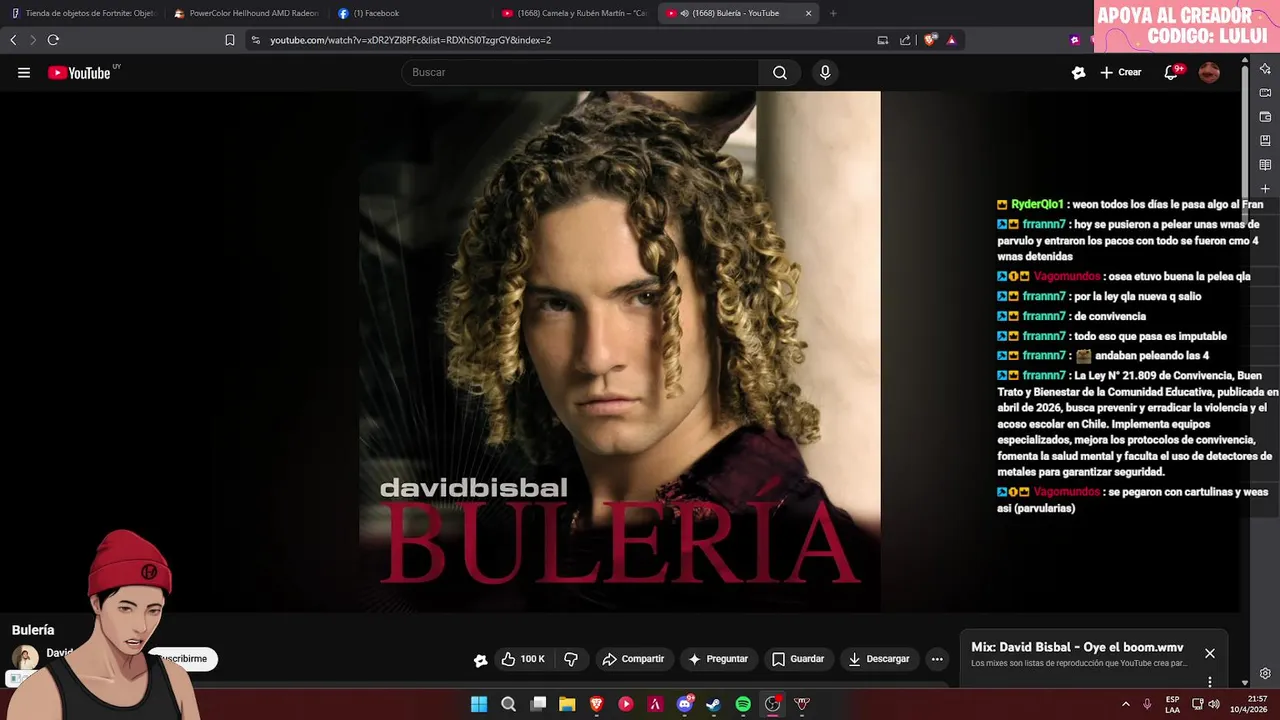The width and height of the screenshot is (1280, 720).
Task: Click the share page icon in address bar
Action: point(905,40)
